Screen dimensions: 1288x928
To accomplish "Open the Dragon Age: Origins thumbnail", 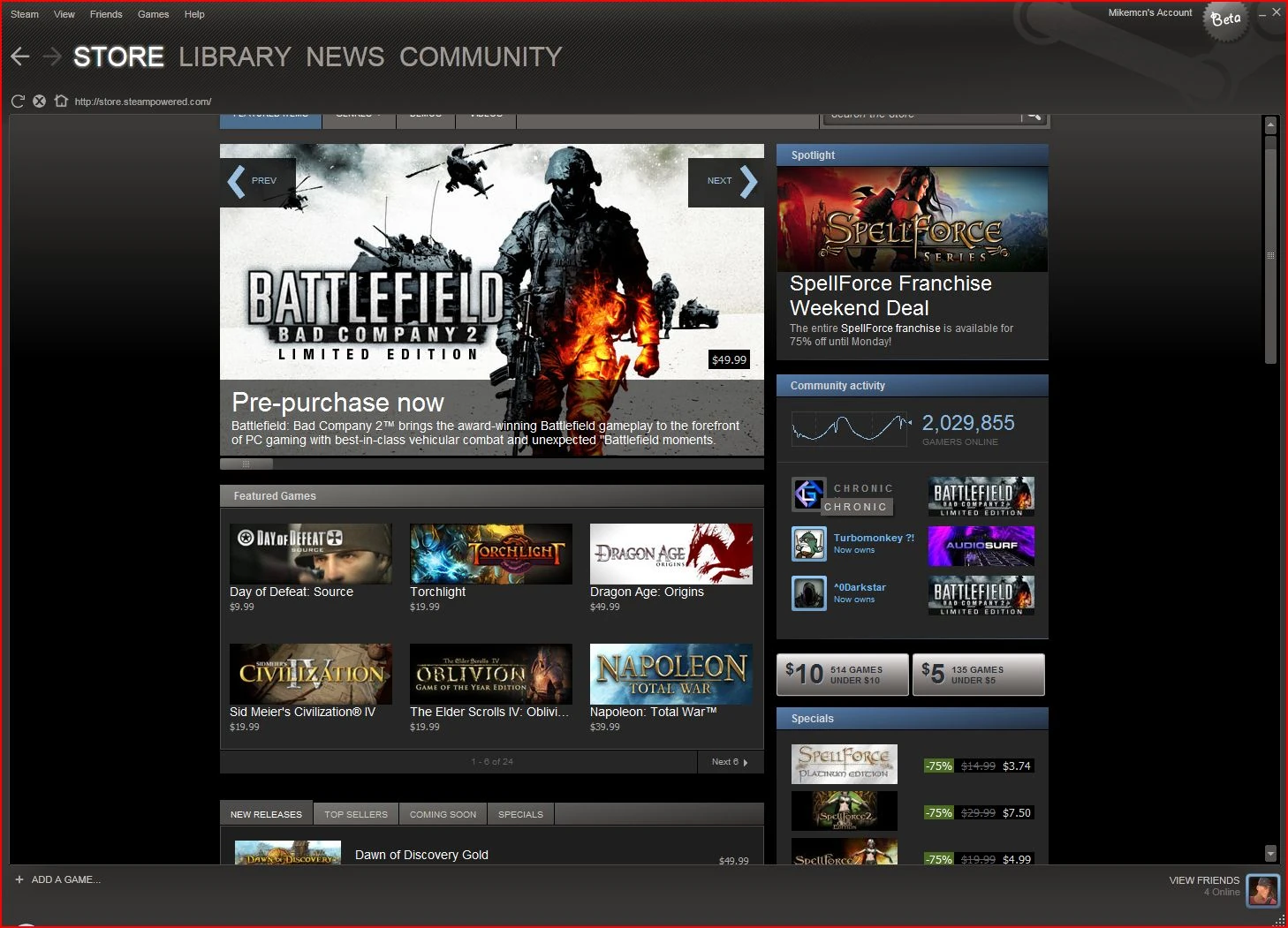I will point(671,554).
